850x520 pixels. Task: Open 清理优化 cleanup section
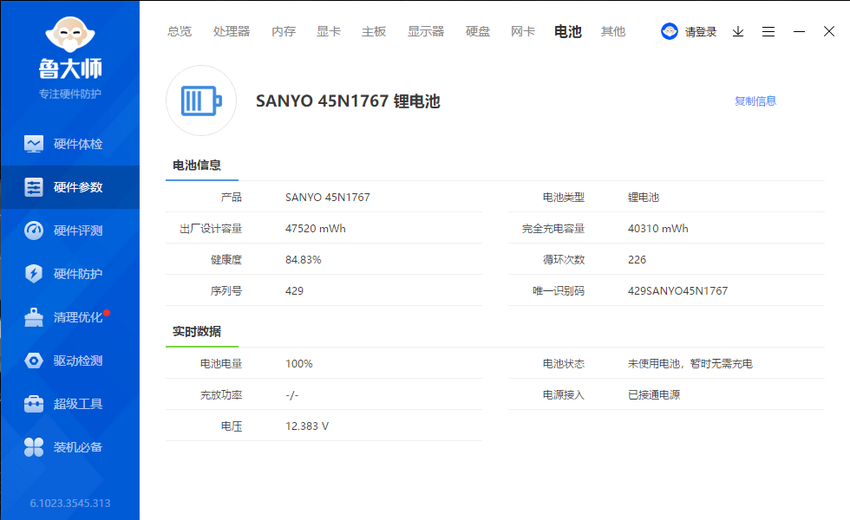70,317
